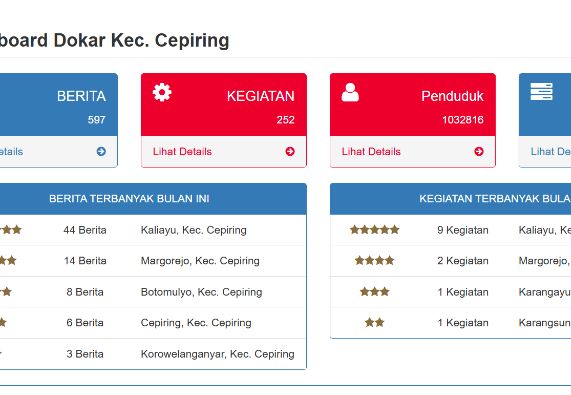Click the red arrow icon under KEGIATAN
571x395 pixels.
coord(290,151)
